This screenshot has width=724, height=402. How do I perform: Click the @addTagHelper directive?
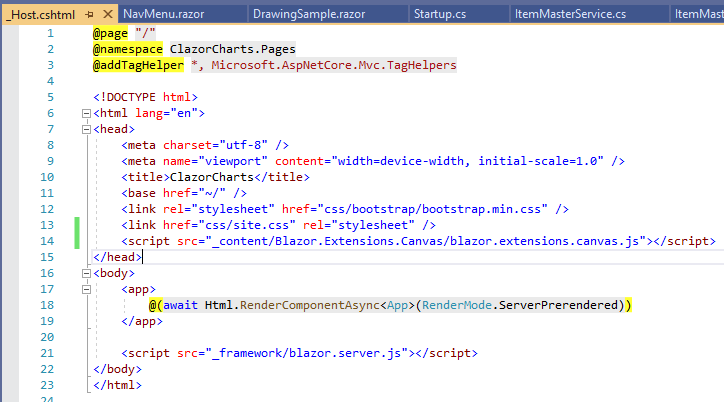tap(138, 65)
